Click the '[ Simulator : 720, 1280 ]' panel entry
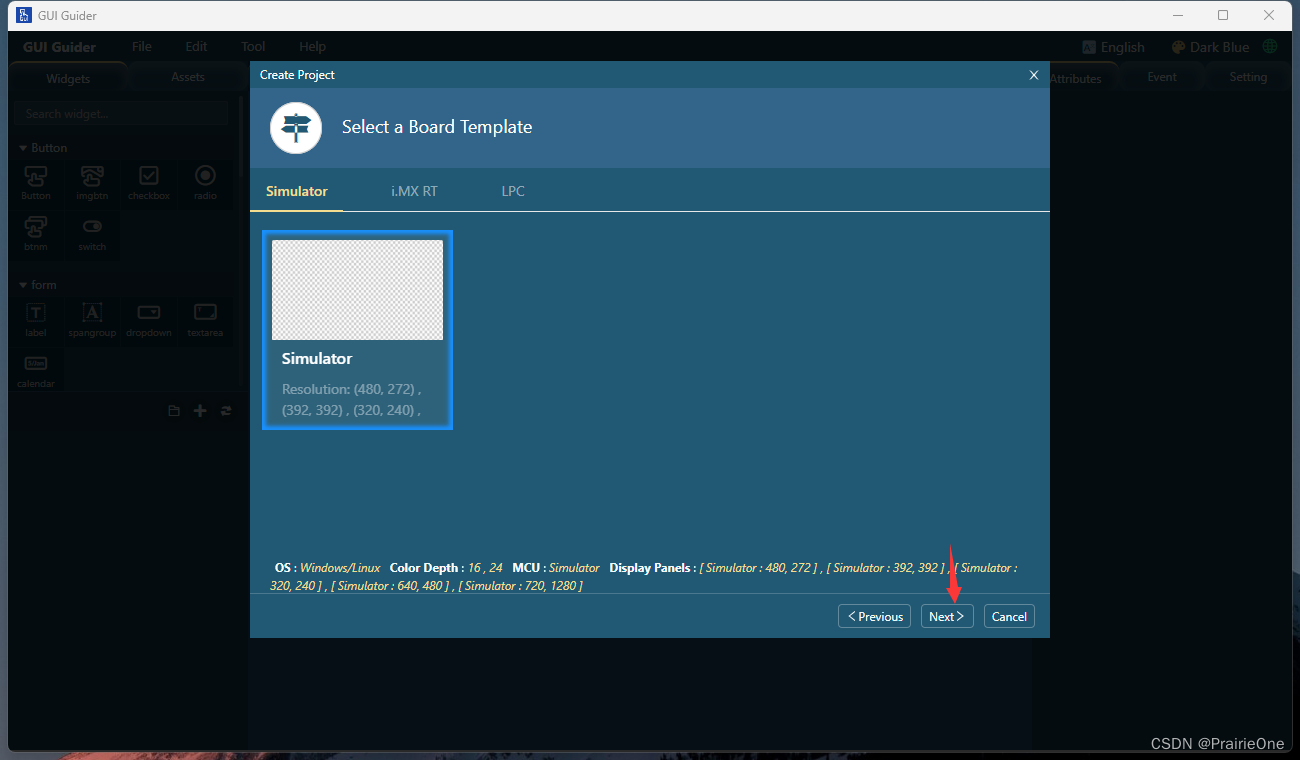 point(520,586)
